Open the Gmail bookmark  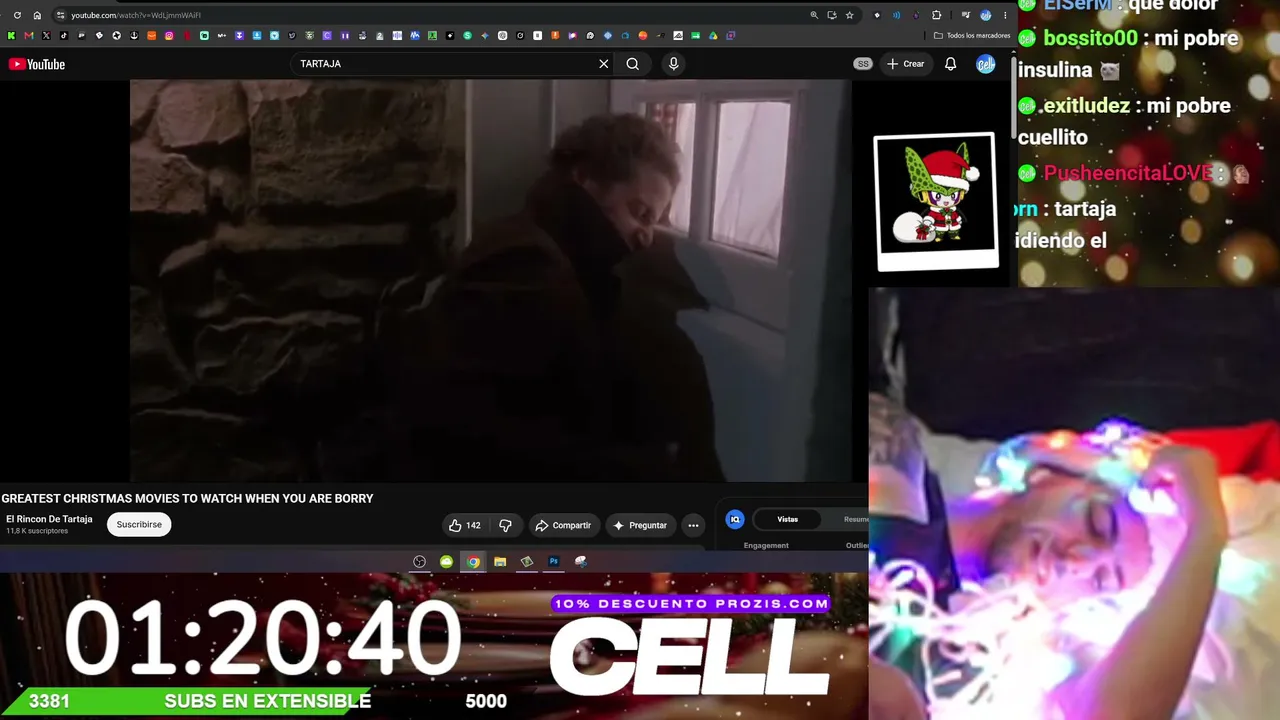click(x=28, y=36)
